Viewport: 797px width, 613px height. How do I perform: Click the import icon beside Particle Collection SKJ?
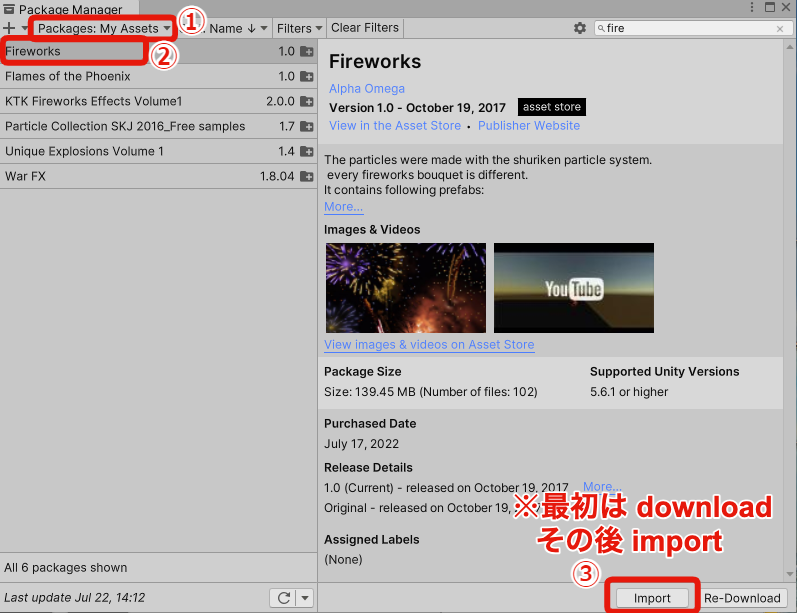click(306, 126)
